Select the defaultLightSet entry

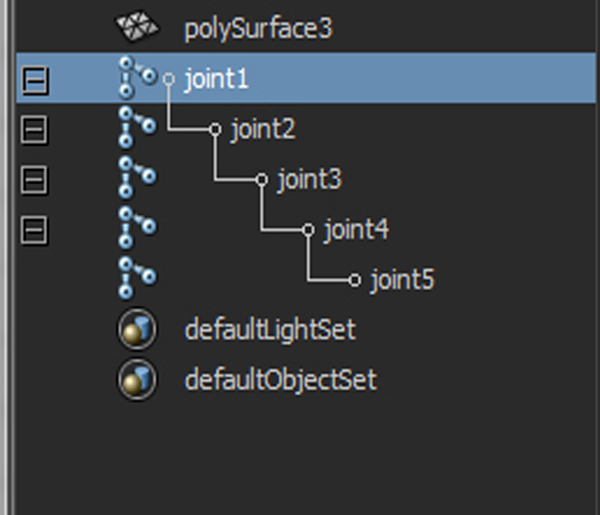(270, 329)
